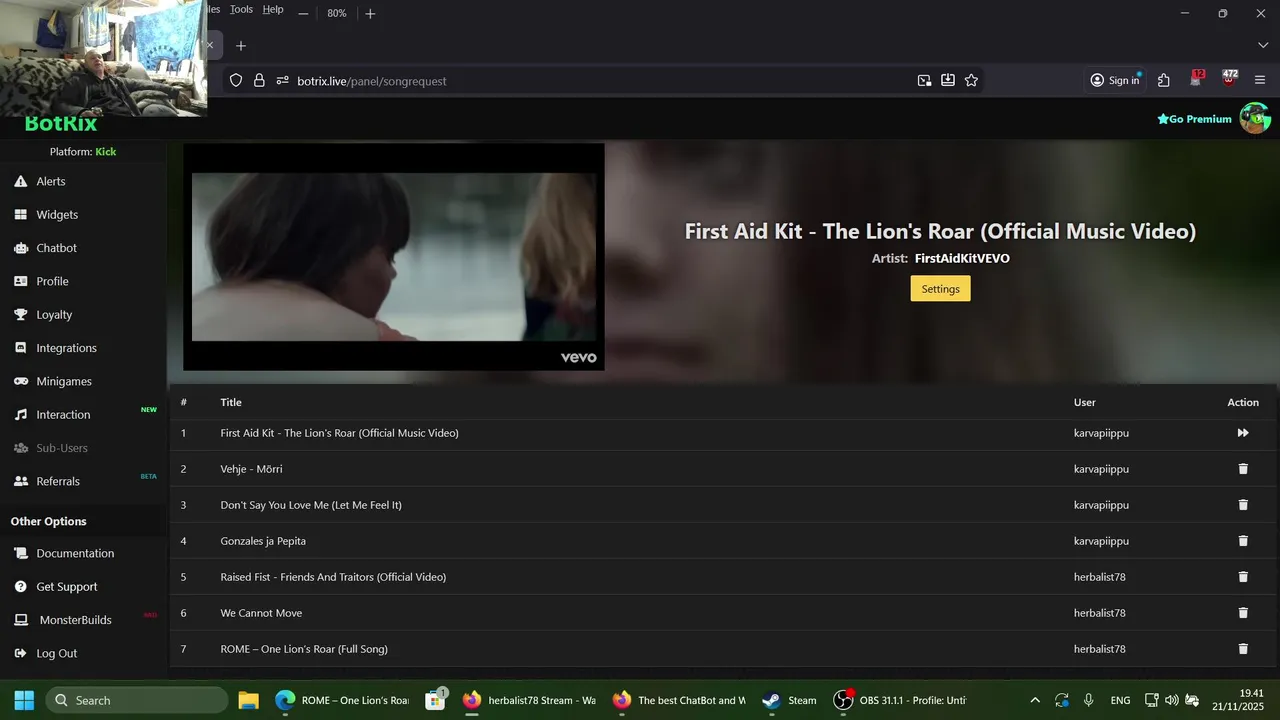Click herbalist78 in the ROME song row
This screenshot has height=720, width=1280.
1100,649
